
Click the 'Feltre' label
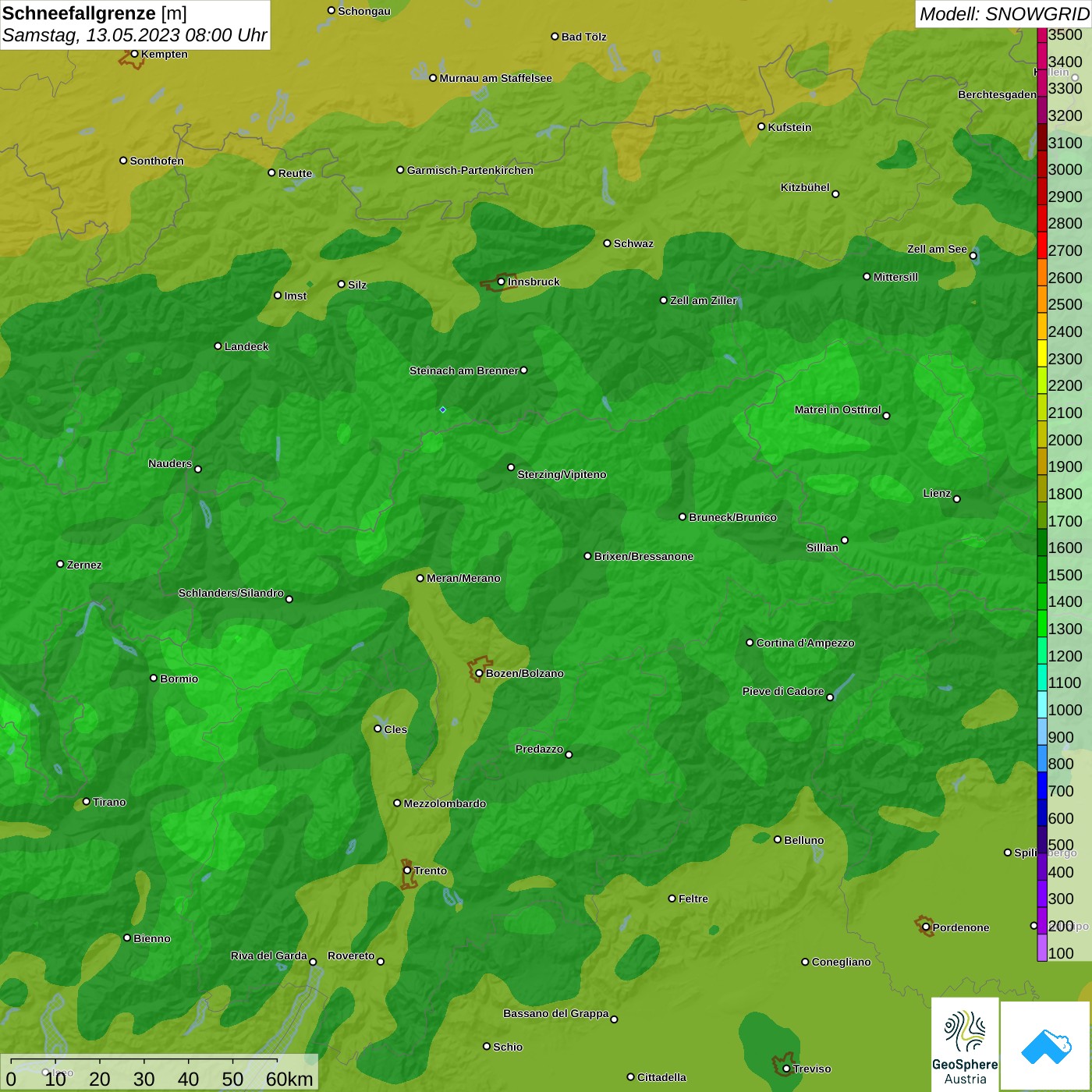[693, 899]
